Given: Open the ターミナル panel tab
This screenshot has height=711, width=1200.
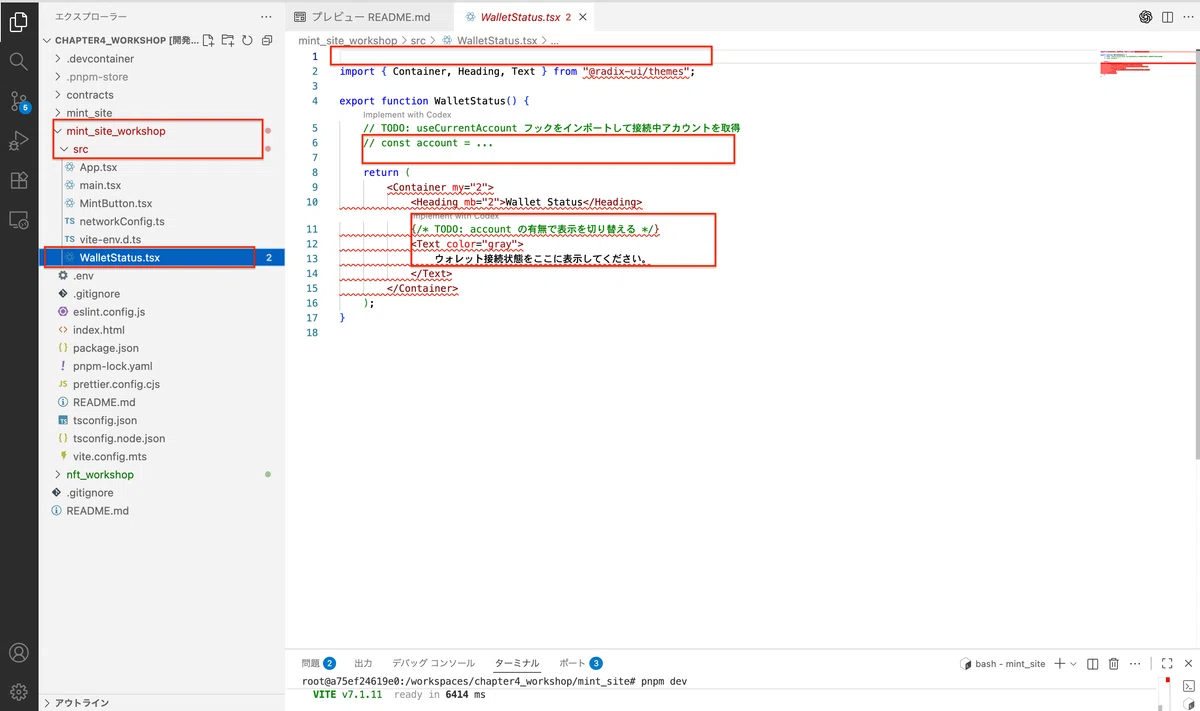Looking at the screenshot, I should pyautogui.click(x=517, y=663).
